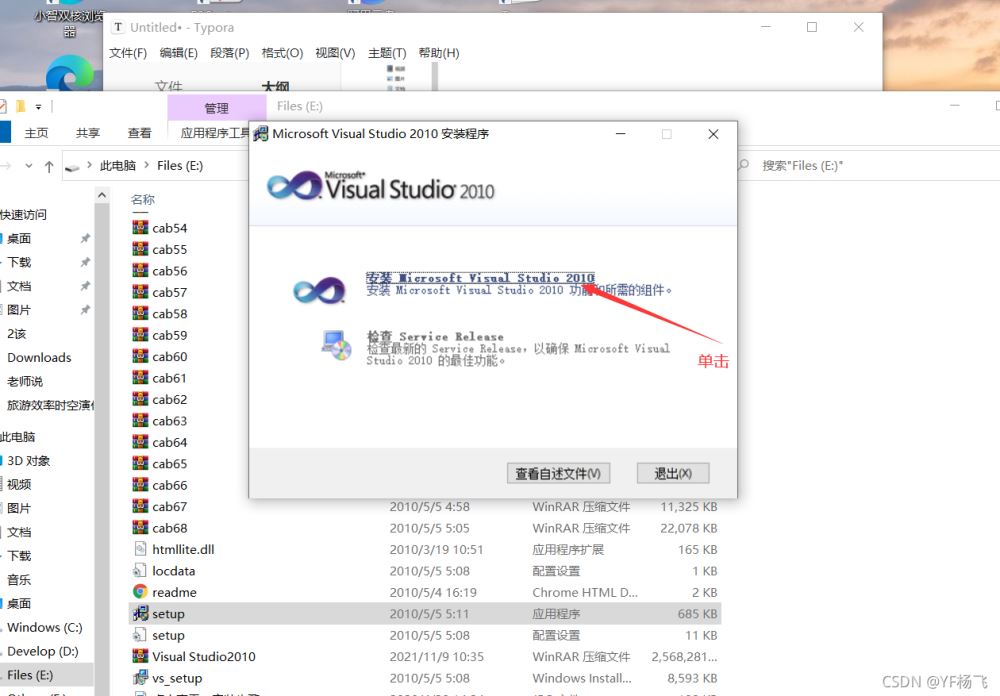
Task: Select the cab57 archive icon
Action: 140,292
